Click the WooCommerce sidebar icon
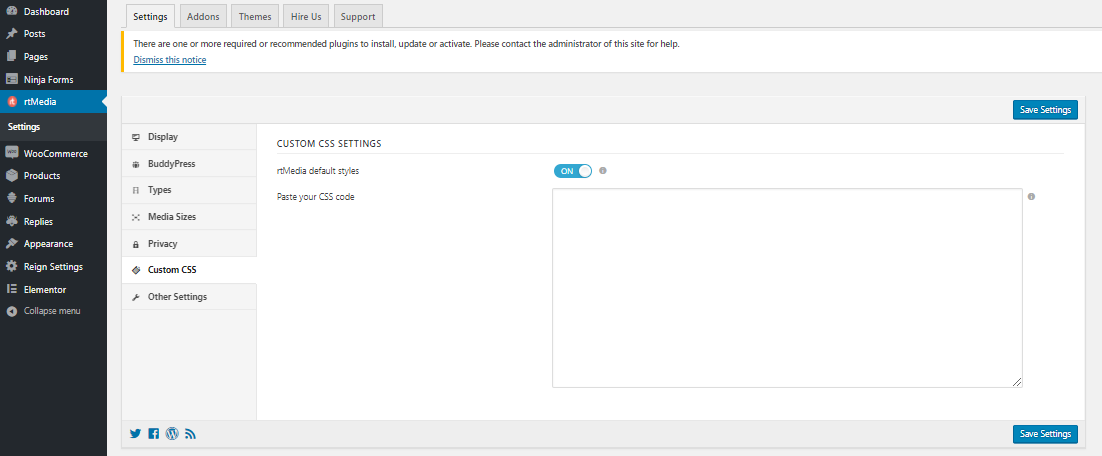The width and height of the screenshot is (1102, 456). [x=12, y=153]
